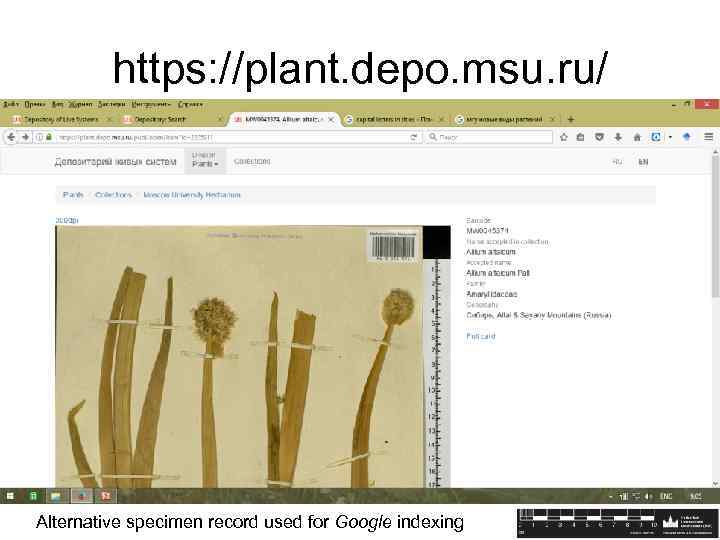Open the Инструменты menu
Screen dimensions: 720x540
coord(151,105)
